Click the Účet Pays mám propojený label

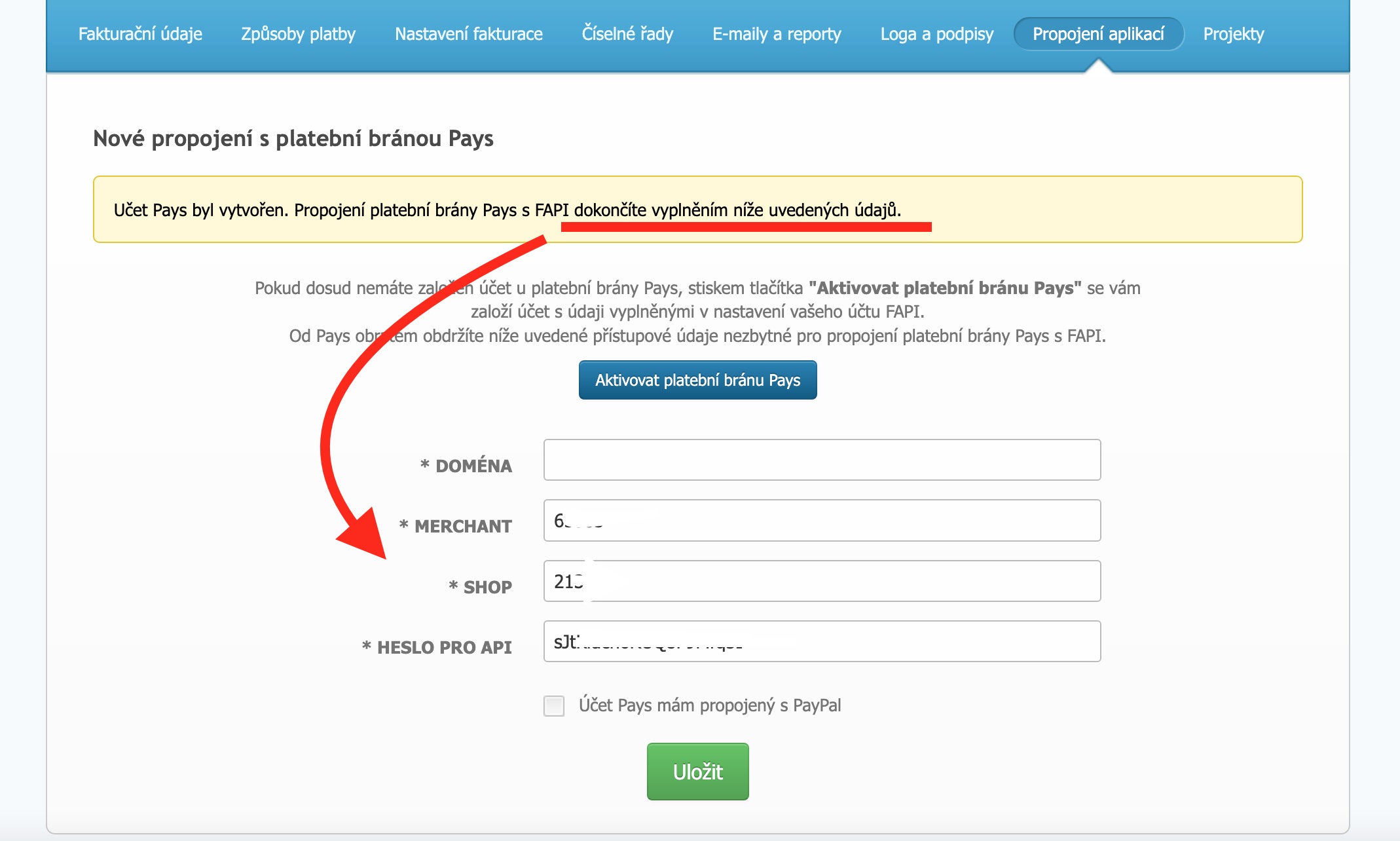(x=710, y=705)
